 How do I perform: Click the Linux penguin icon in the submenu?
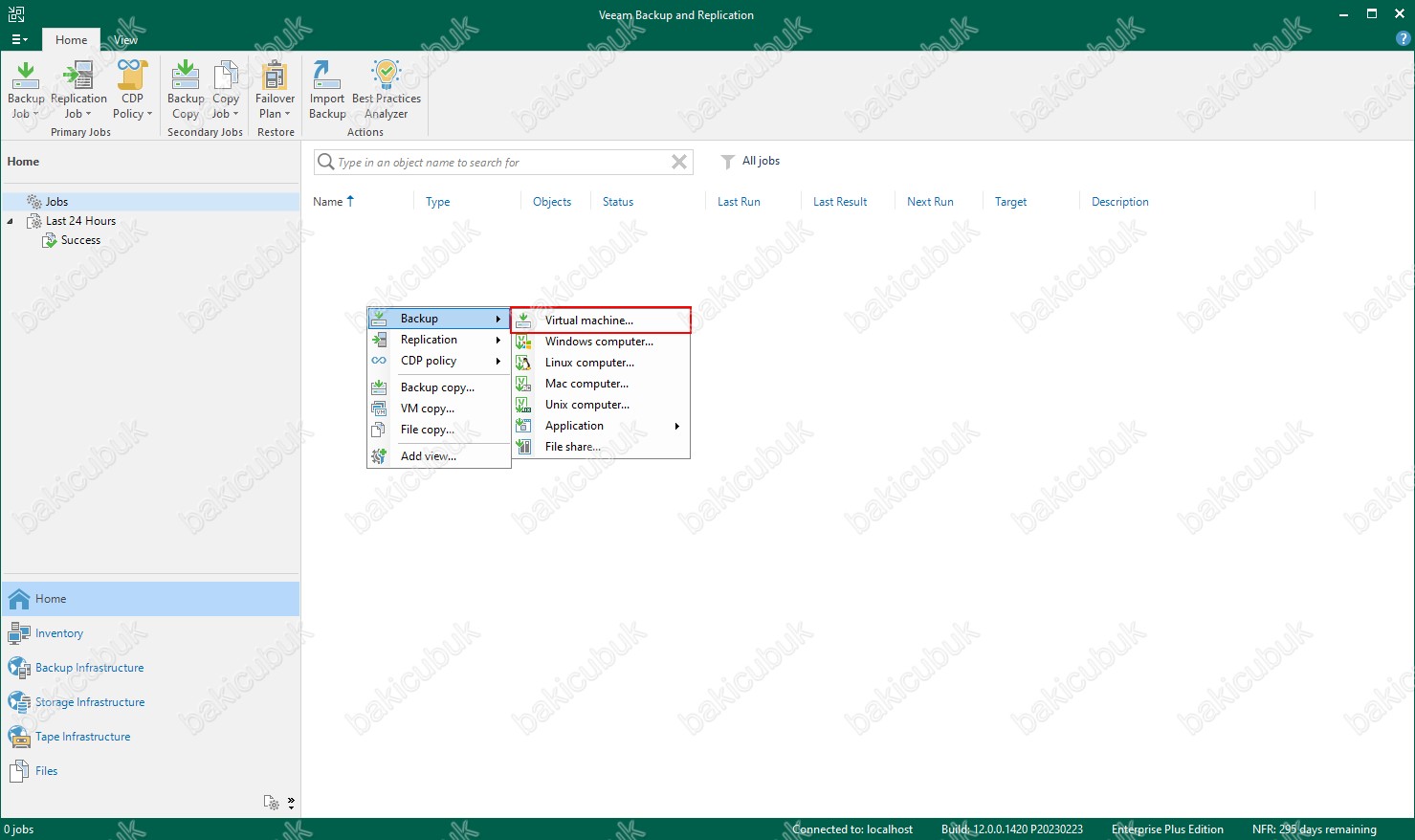(x=523, y=363)
